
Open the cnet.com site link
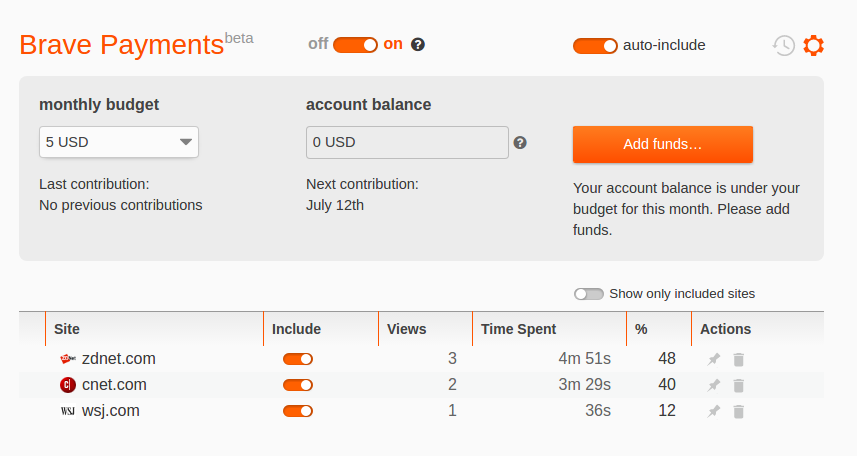click(x=114, y=385)
